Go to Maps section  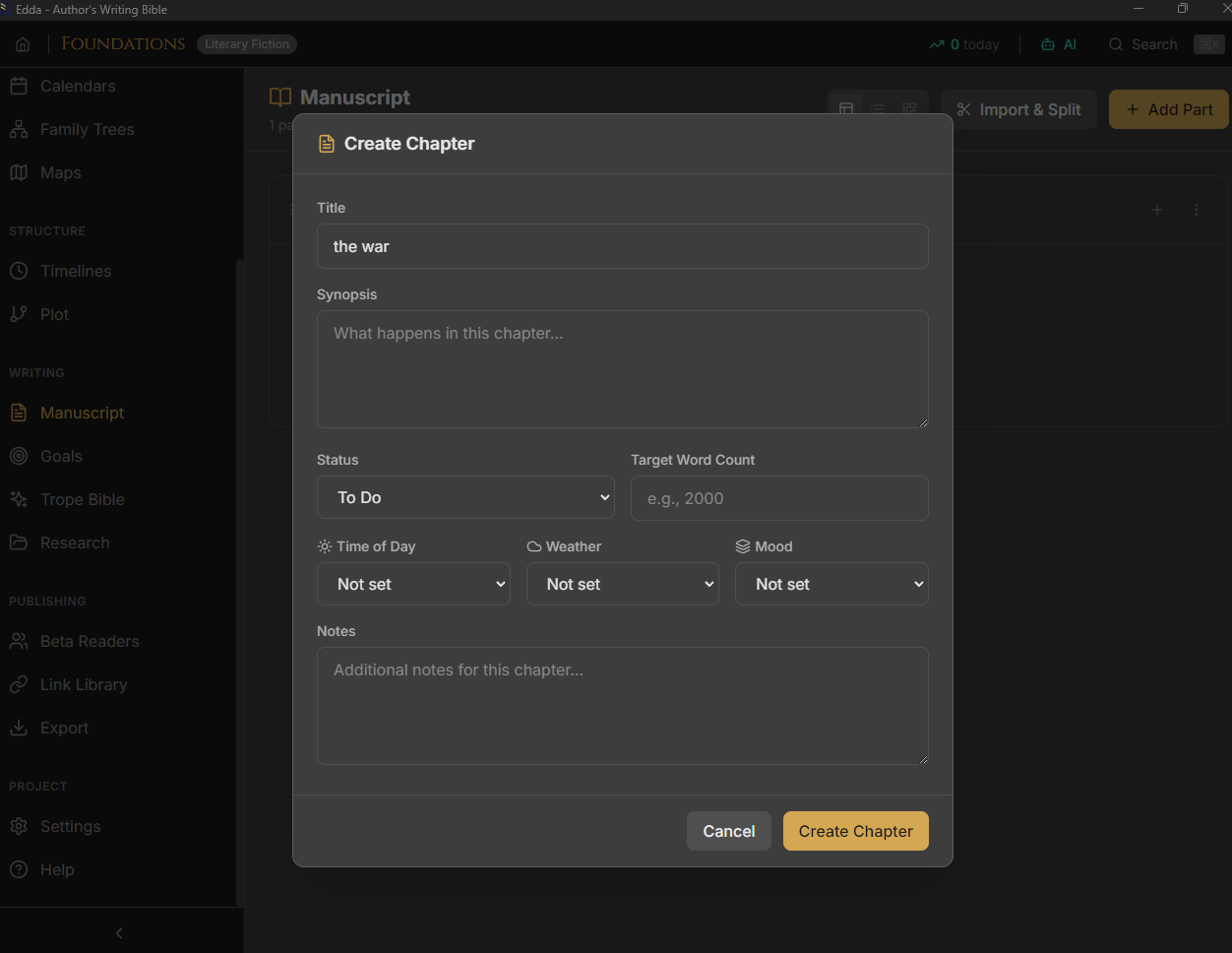click(60, 172)
